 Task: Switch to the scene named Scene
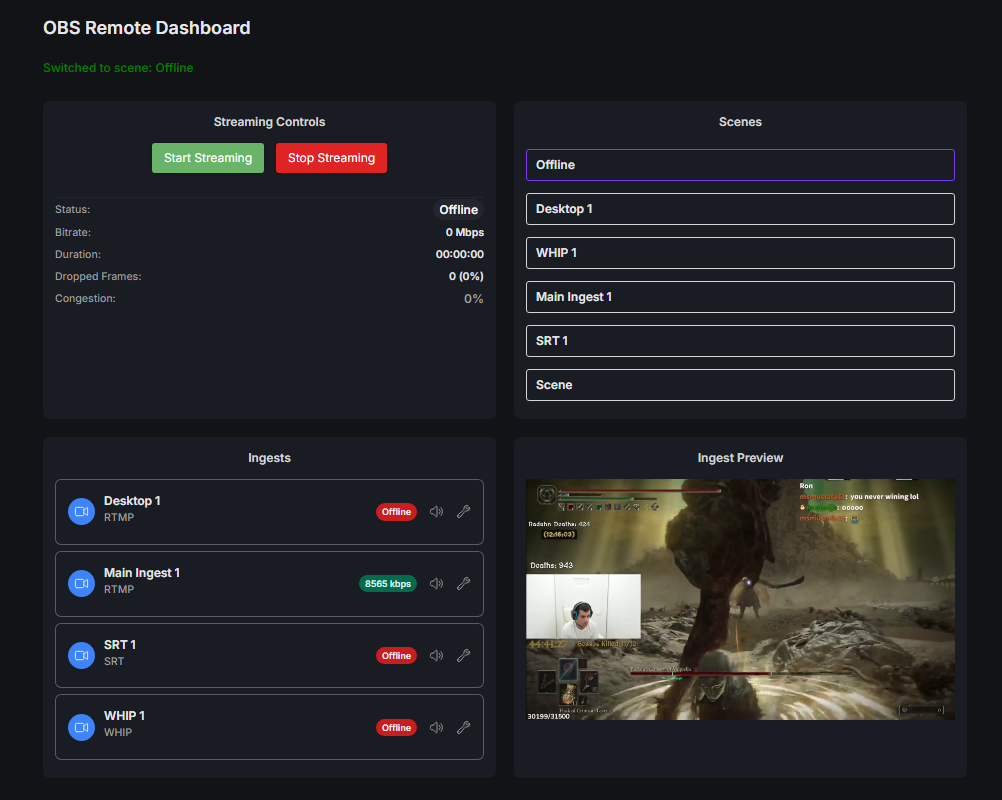click(740, 384)
